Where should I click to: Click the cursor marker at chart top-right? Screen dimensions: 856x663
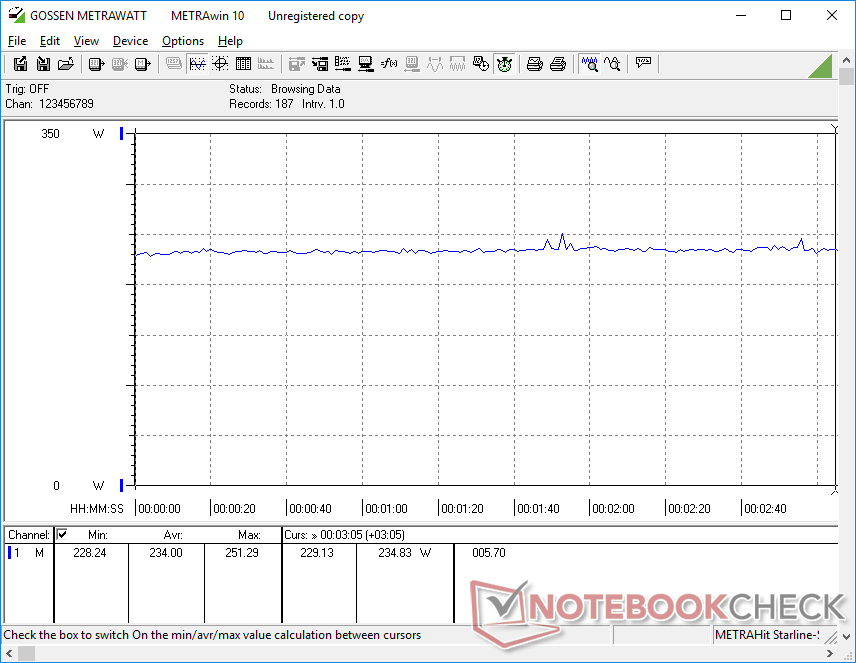834,129
